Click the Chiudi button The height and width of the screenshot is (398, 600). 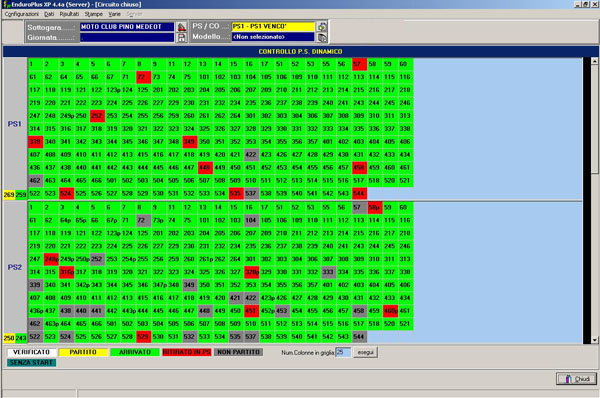[x=576, y=379]
